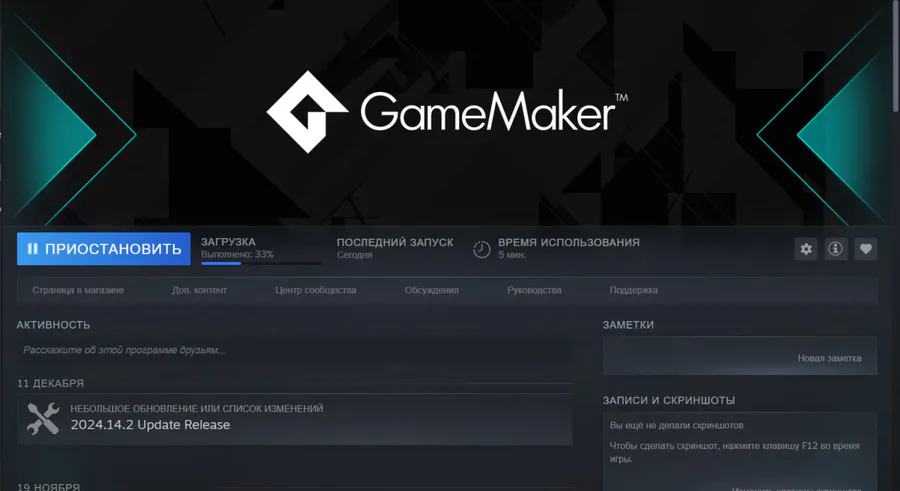Click the Заметки section heading
Screen dimensions: 900x491
point(628,325)
